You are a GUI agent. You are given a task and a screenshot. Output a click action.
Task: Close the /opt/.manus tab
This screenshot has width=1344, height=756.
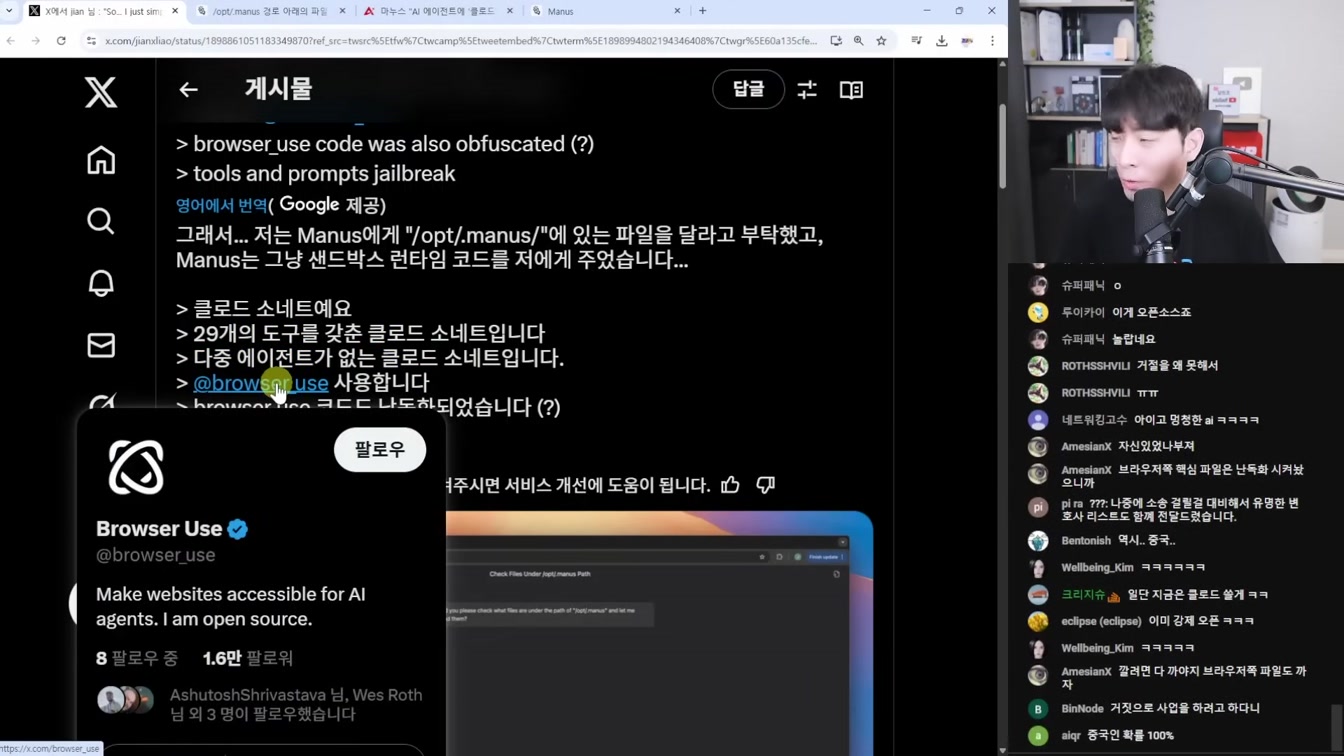point(342,11)
